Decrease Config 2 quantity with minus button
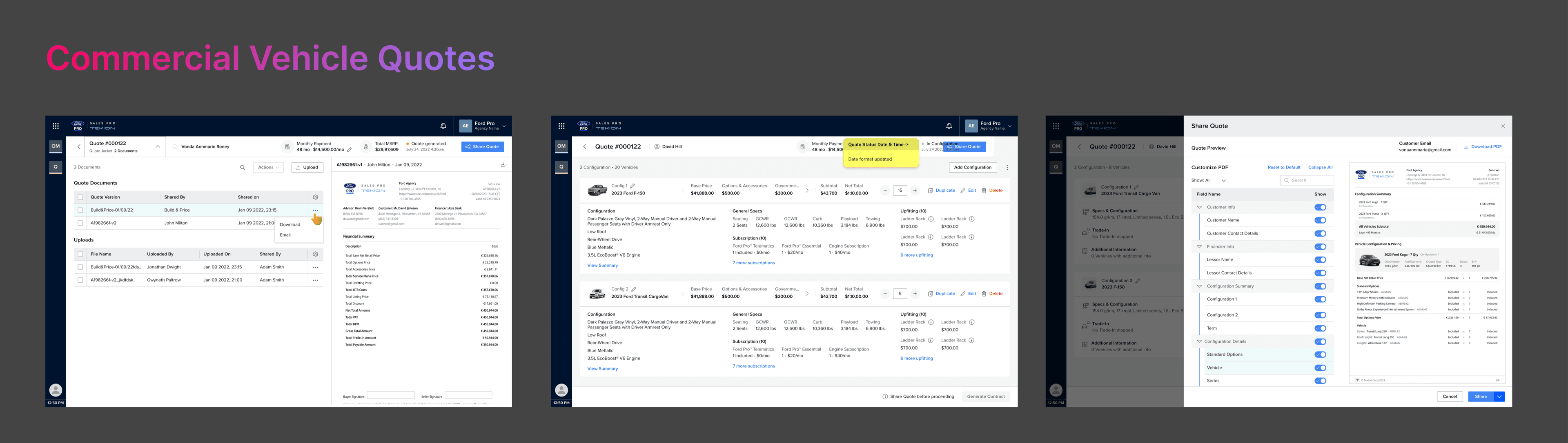 point(885,294)
